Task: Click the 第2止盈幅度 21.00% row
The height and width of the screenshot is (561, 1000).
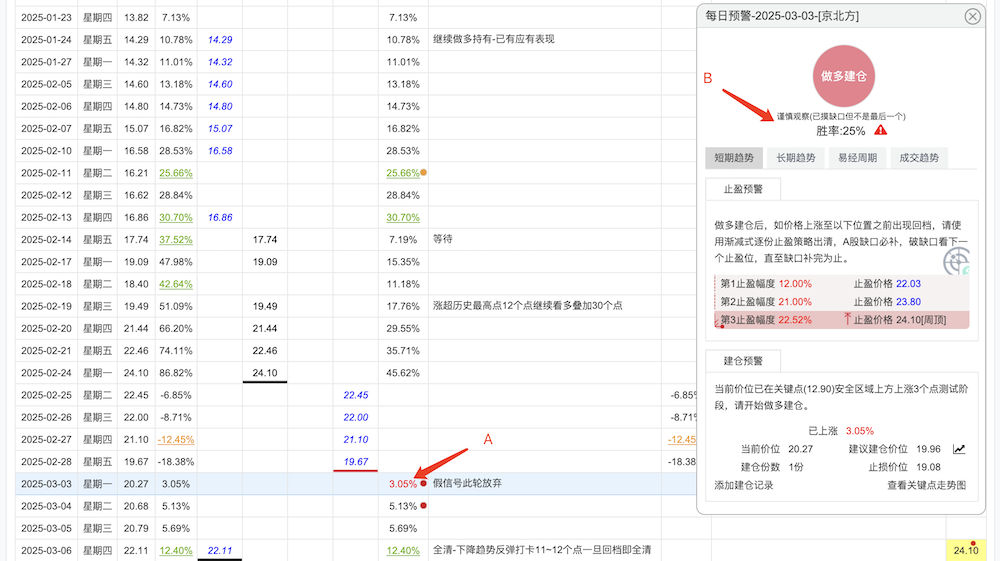Action: point(842,302)
